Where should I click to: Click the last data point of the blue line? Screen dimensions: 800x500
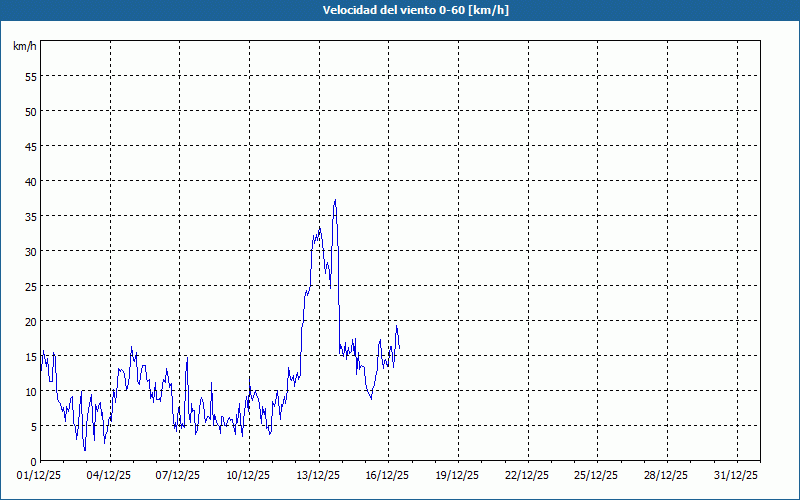tap(399, 348)
